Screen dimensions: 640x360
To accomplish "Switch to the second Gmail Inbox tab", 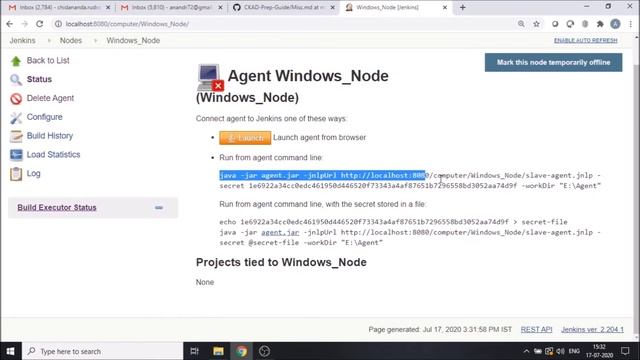I will (171, 7).
